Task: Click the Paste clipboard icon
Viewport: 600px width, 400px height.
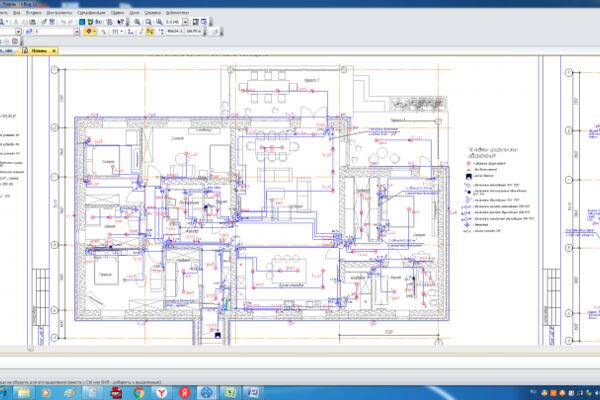Action: 33,22
